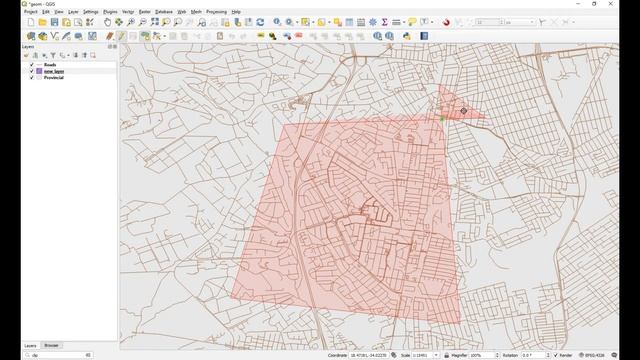Create a new project with the blank page icon
Screen dimensions: 640x360
[x=31, y=22]
